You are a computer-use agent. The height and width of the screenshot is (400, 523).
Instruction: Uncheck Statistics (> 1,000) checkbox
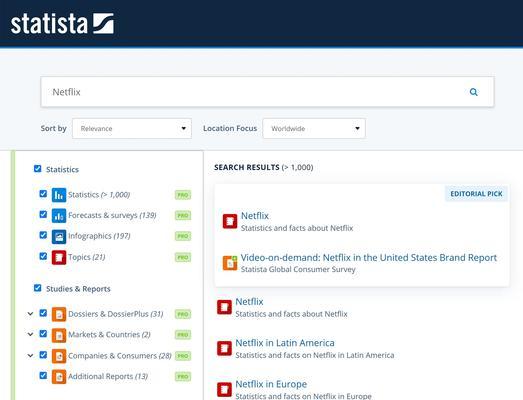coord(43,193)
